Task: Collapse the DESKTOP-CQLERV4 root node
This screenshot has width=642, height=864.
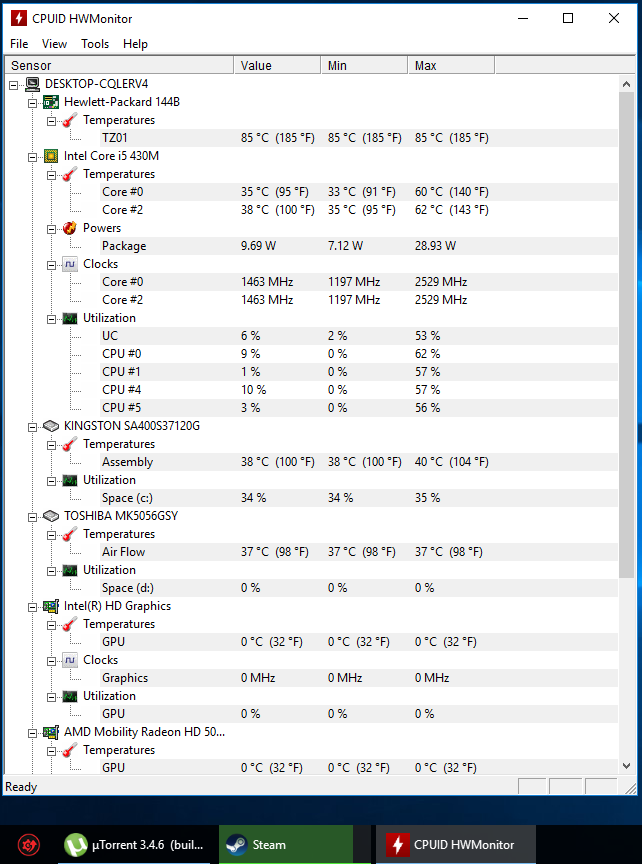Action: pyautogui.click(x=14, y=84)
